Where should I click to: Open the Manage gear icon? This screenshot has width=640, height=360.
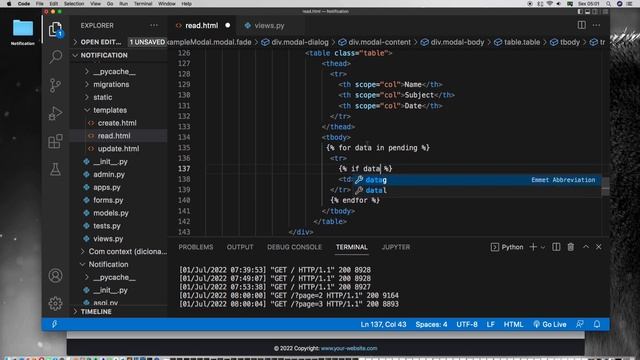tap(56, 303)
